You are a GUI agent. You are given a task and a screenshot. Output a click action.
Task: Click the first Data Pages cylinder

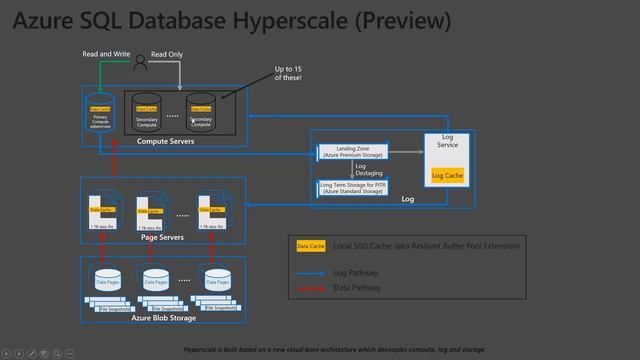coord(108,280)
